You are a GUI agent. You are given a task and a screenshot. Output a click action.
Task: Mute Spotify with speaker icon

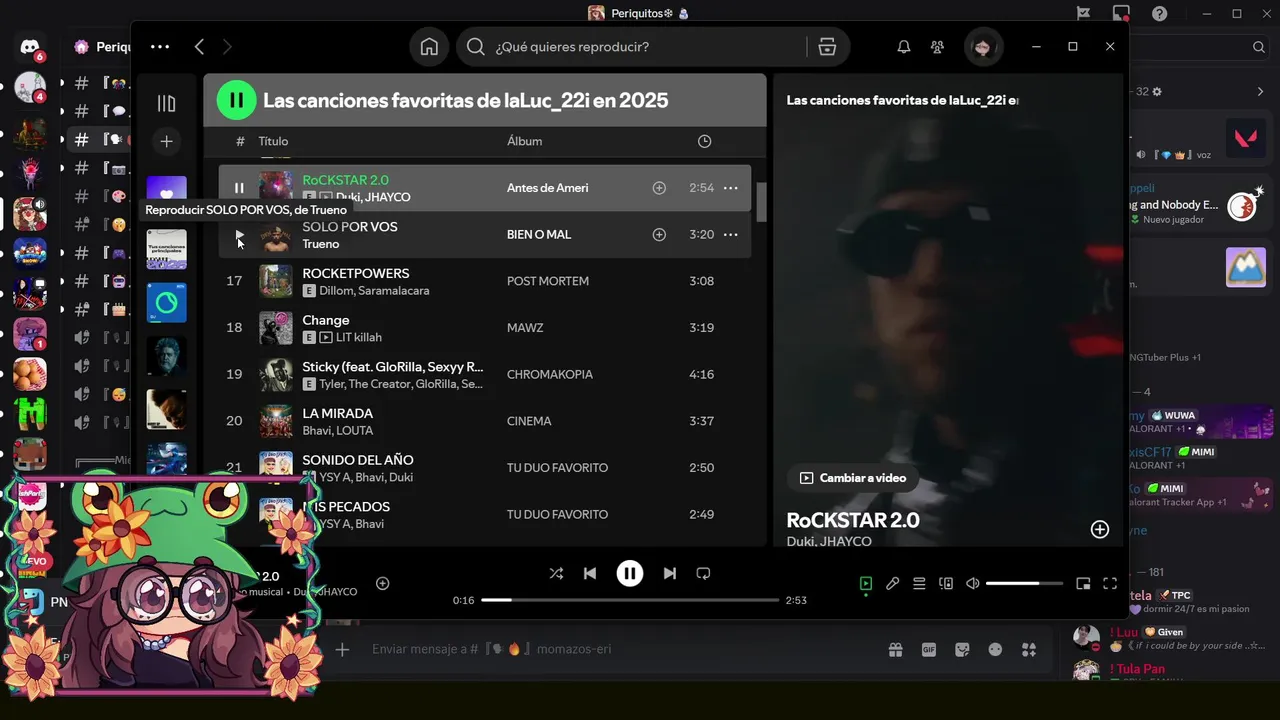pos(973,584)
